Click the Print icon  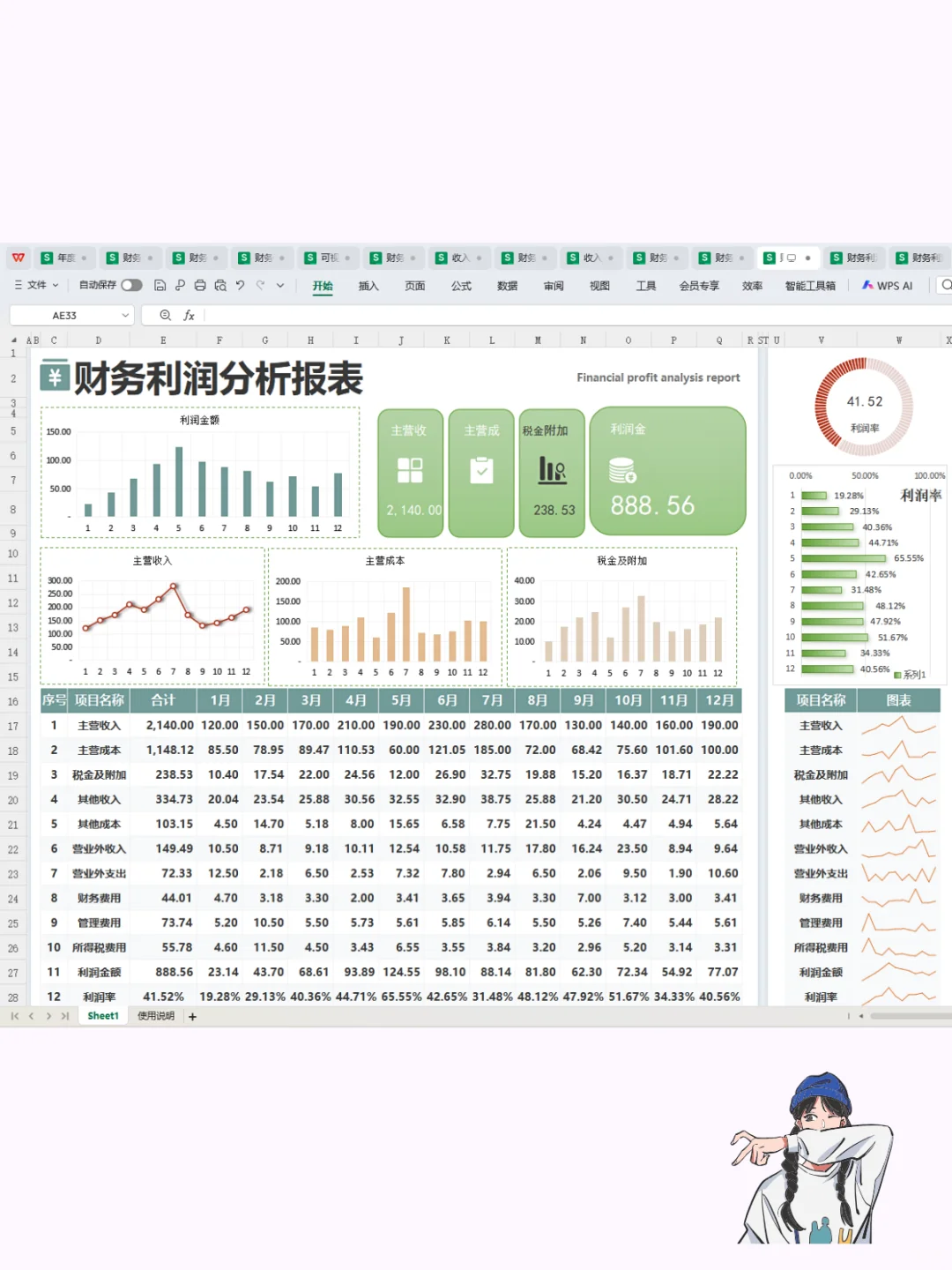pos(201,285)
